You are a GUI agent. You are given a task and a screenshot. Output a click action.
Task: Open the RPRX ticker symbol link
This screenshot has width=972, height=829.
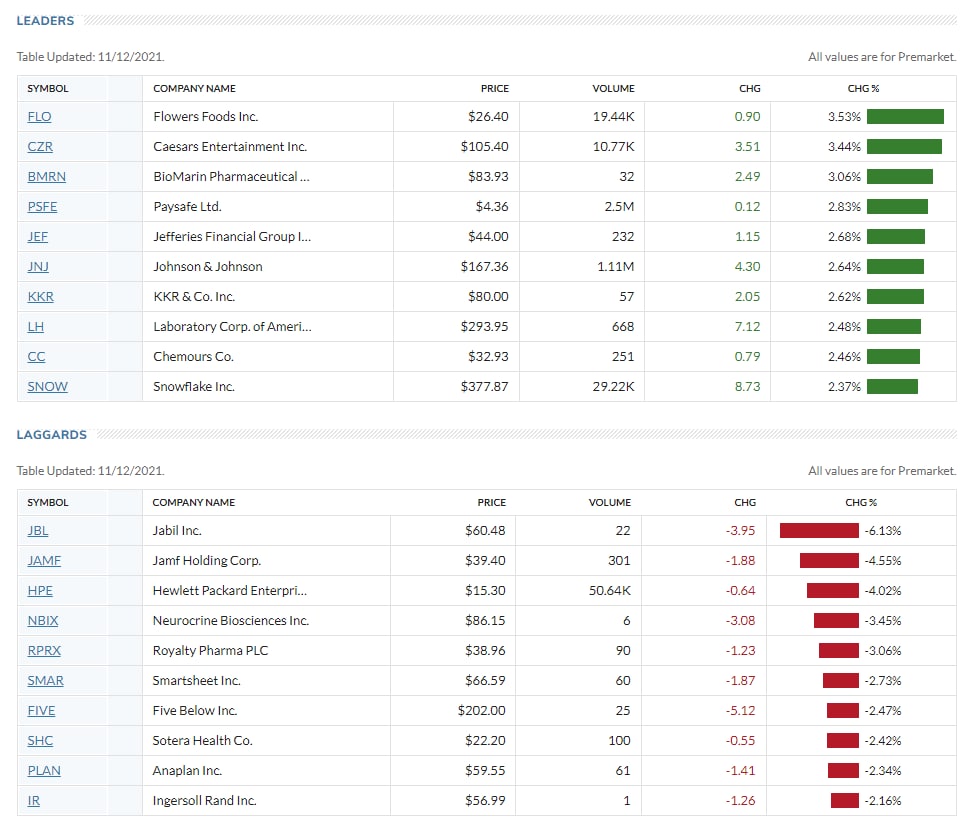point(44,650)
